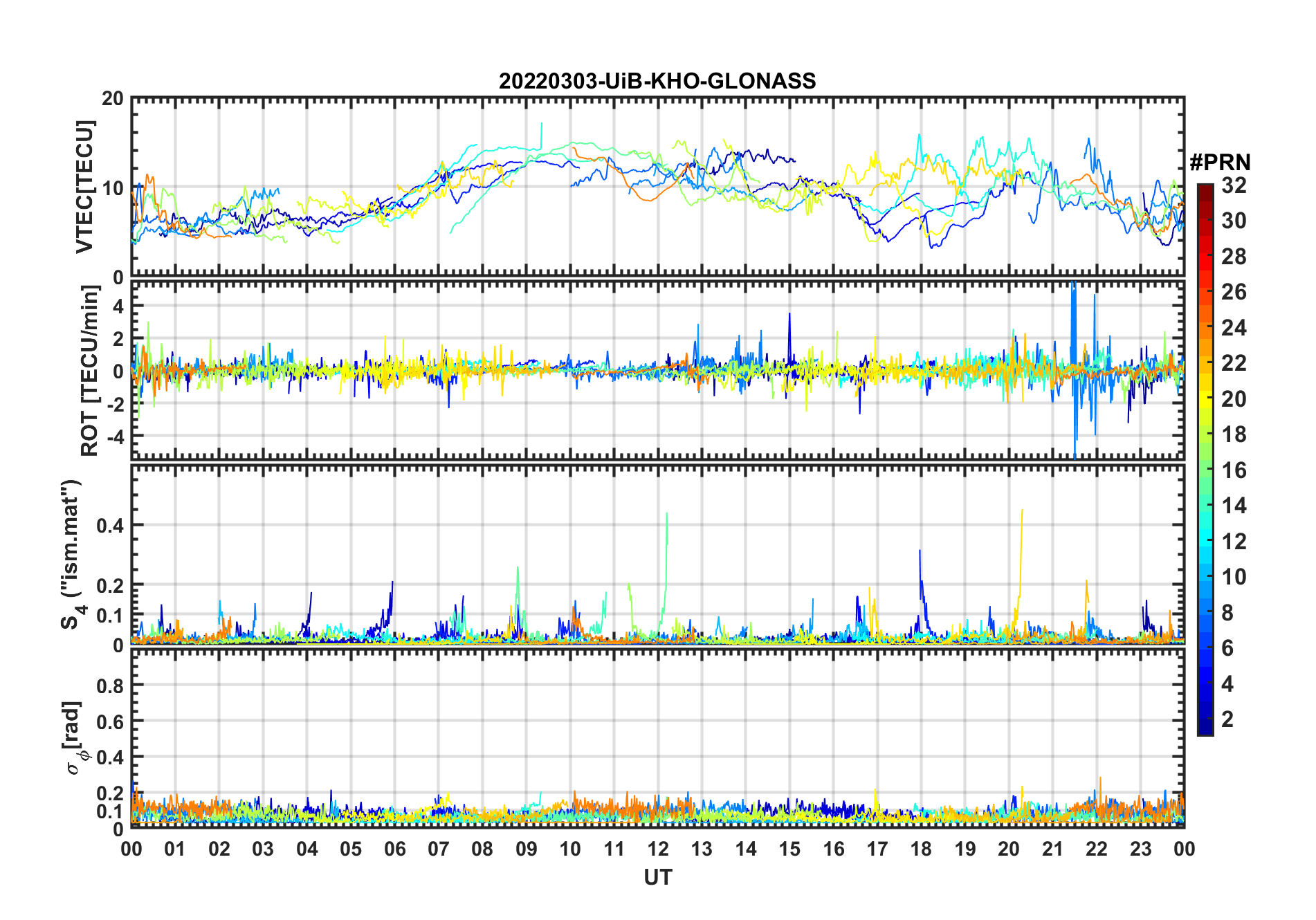This screenshot has height=920, width=1316.
Task: Click colorbar tick label 22
Action: pyautogui.click(x=1234, y=362)
